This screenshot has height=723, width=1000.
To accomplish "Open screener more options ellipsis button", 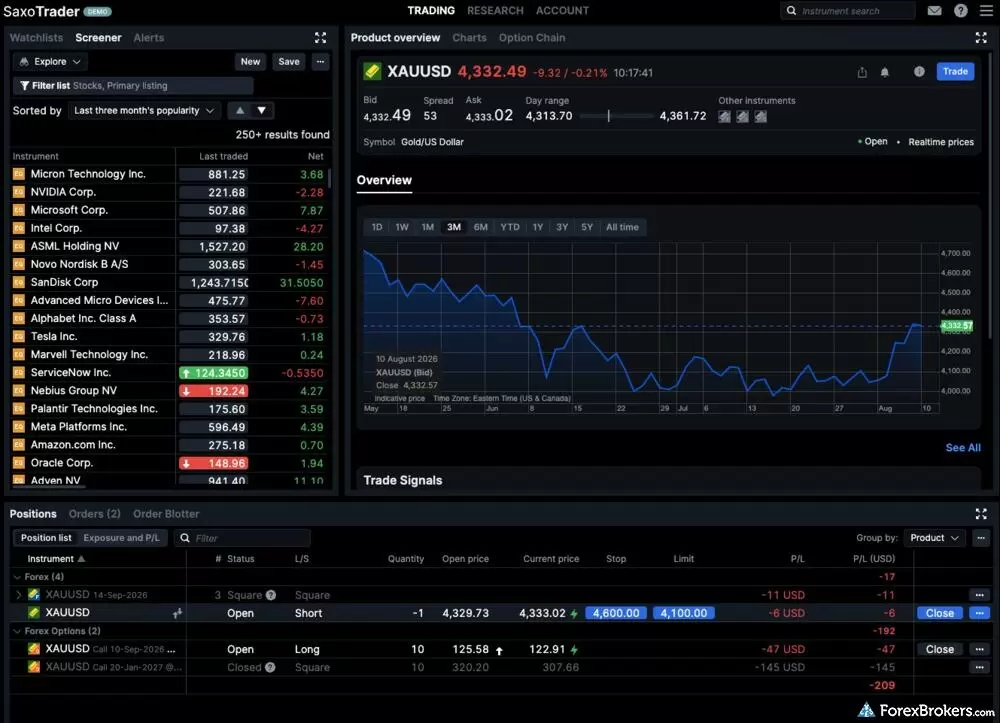I will coord(320,62).
